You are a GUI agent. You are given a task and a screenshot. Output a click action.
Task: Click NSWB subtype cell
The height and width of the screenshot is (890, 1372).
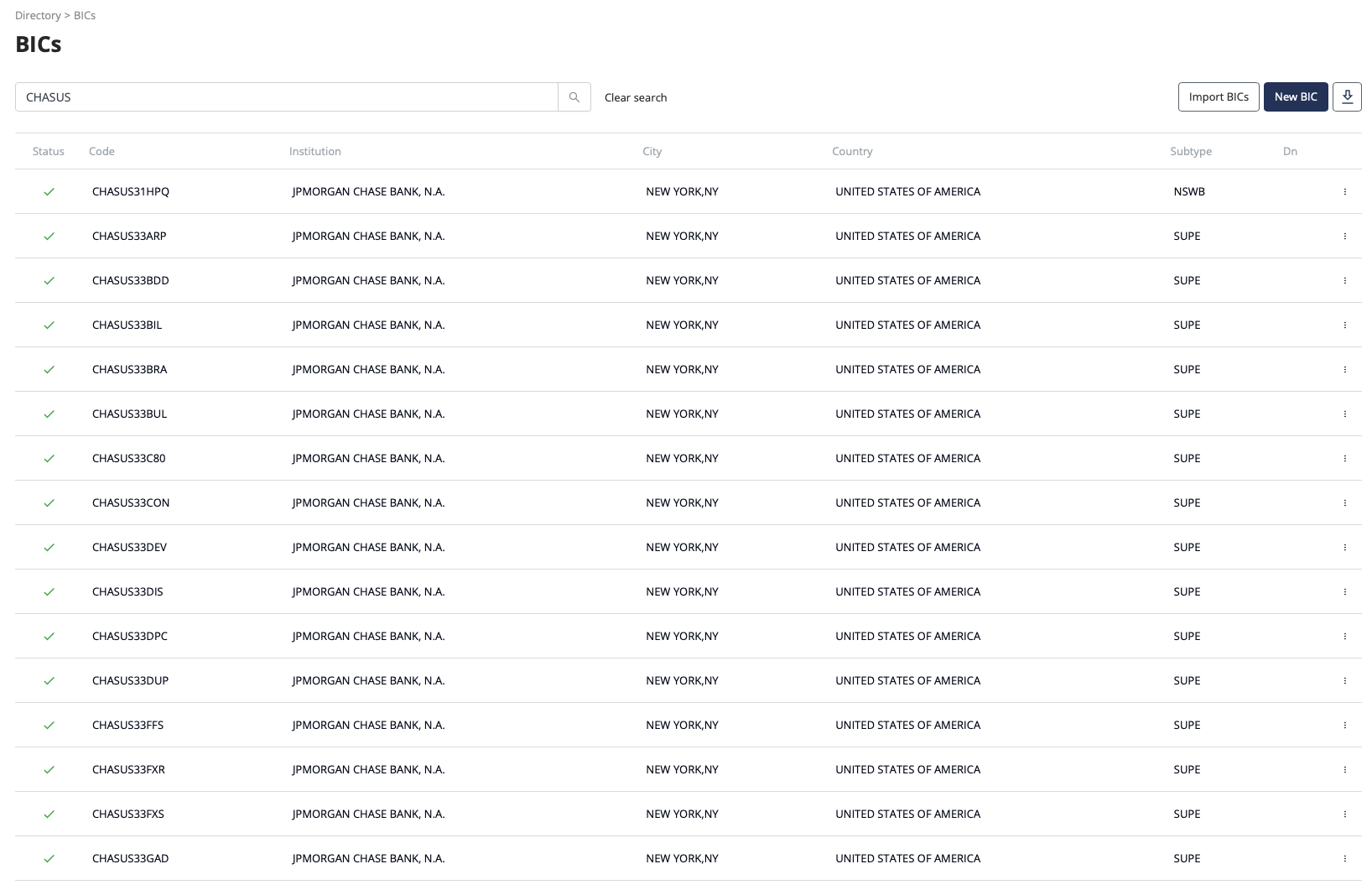(x=1189, y=192)
